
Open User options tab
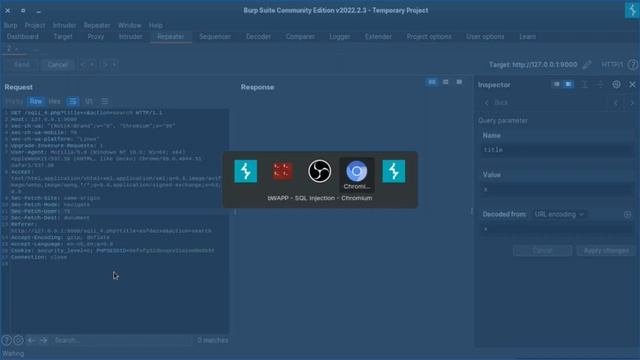[x=485, y=37]
